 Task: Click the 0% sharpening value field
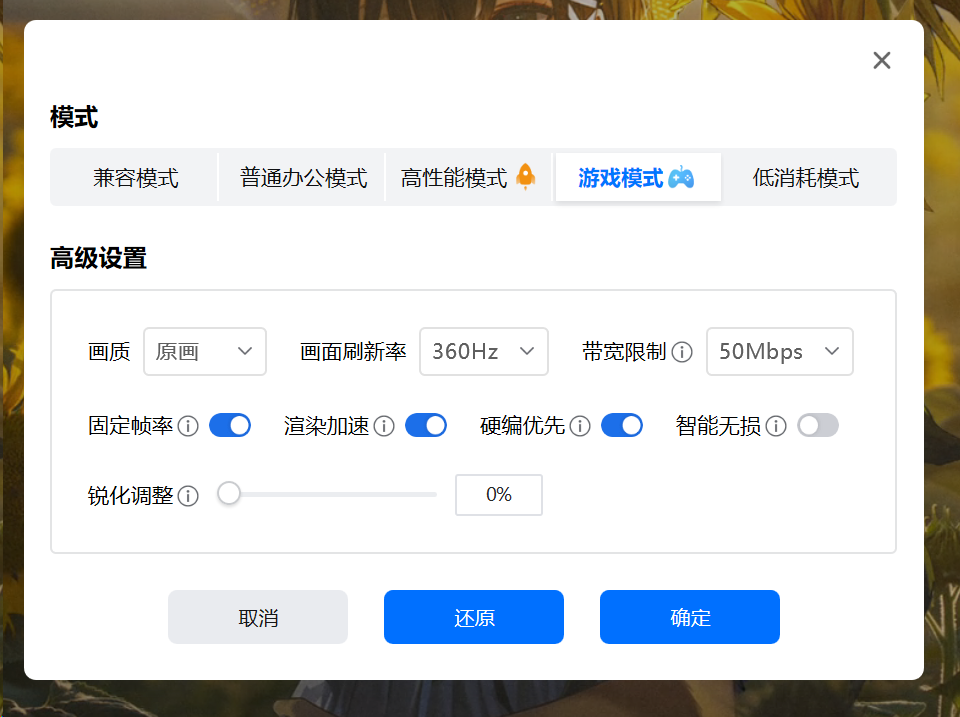(x=499, y=495)
